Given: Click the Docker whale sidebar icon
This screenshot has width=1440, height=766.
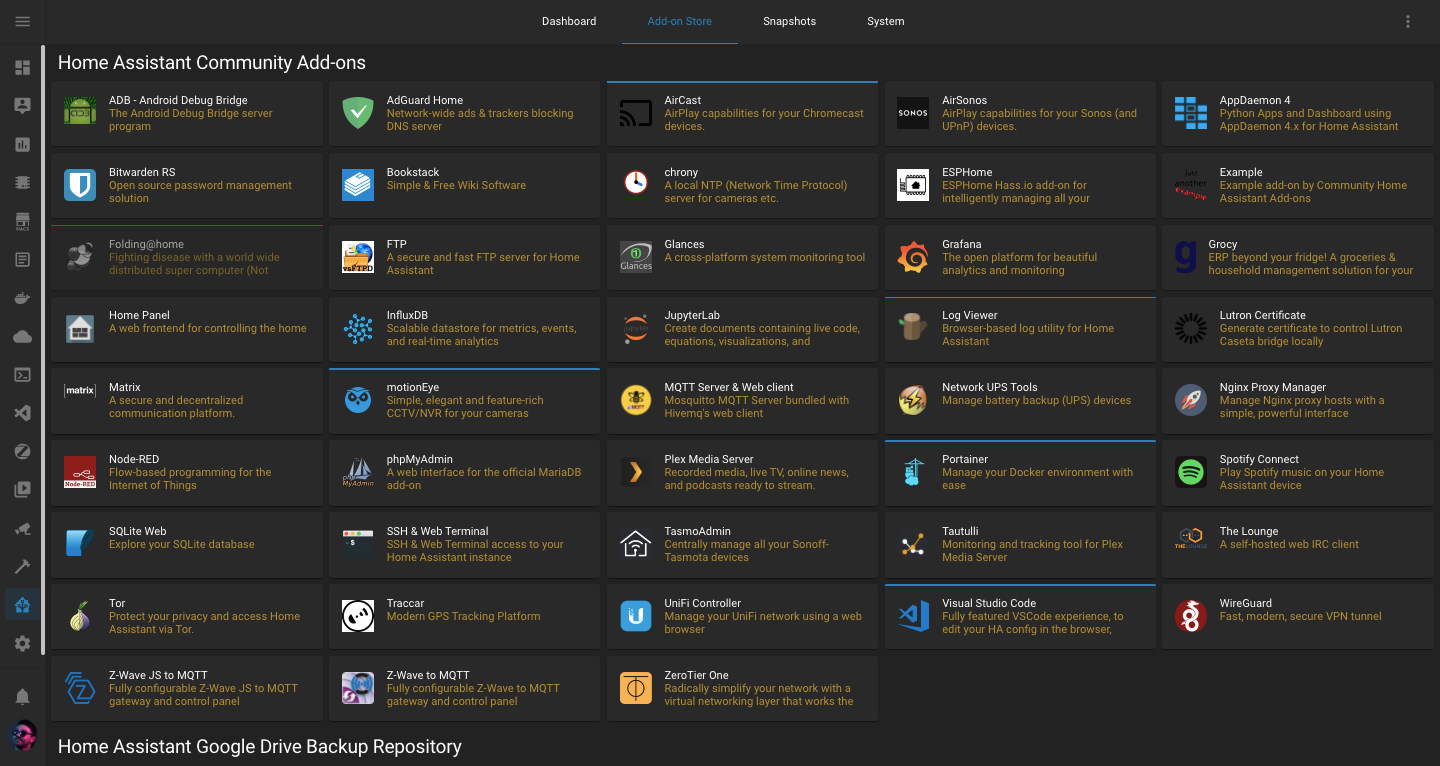Looking at the screenshot, I should [22, 298].
